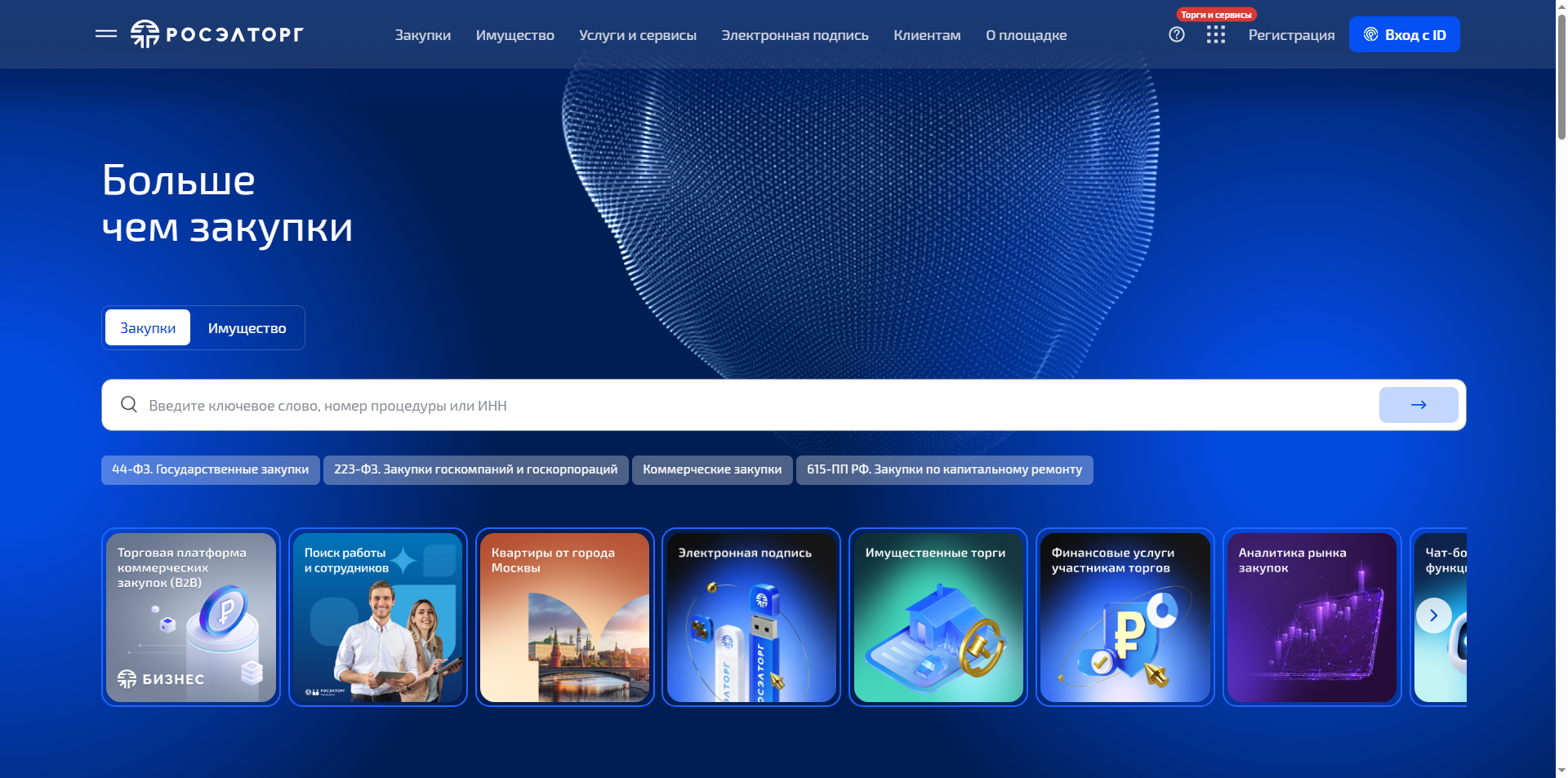
Task: Select the 44-ФЗ Государственные закупки filter
Action: pyautogui.click(x=211, y=469)
